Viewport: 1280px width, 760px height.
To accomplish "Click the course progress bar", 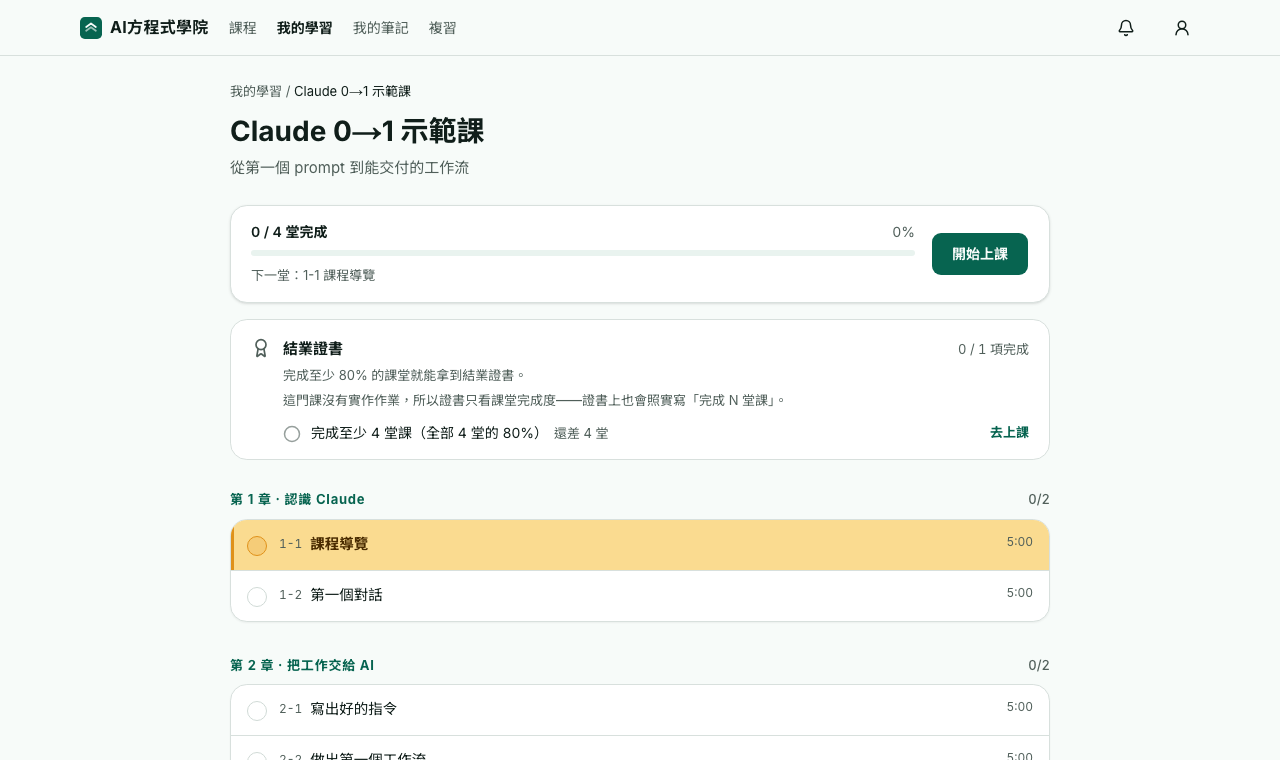I will click(x=583, y=253).
